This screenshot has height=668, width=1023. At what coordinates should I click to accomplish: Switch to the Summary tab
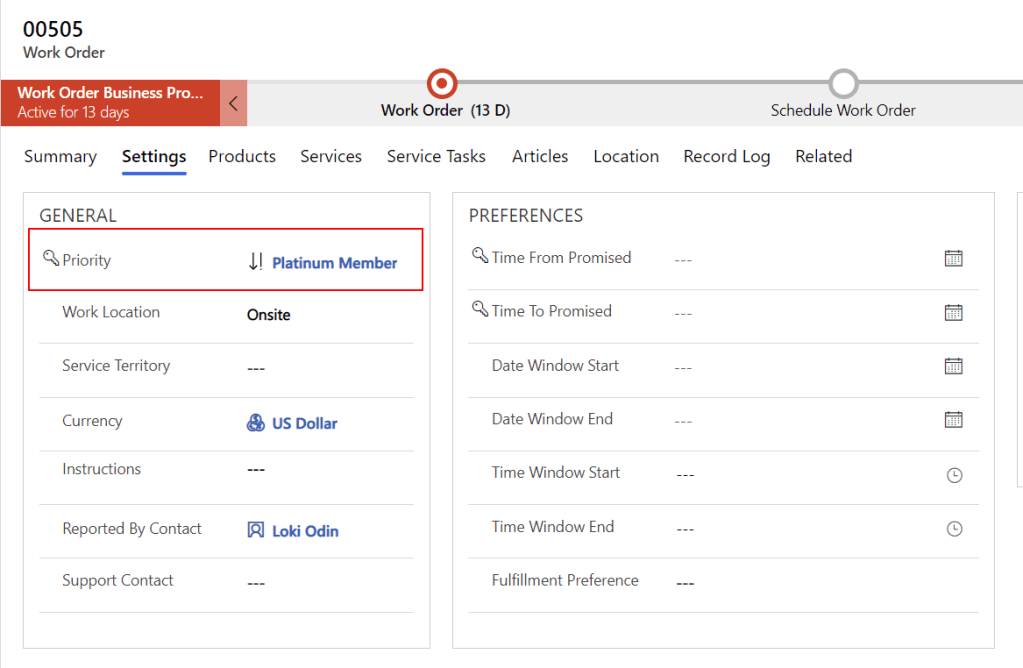[60, 156]
